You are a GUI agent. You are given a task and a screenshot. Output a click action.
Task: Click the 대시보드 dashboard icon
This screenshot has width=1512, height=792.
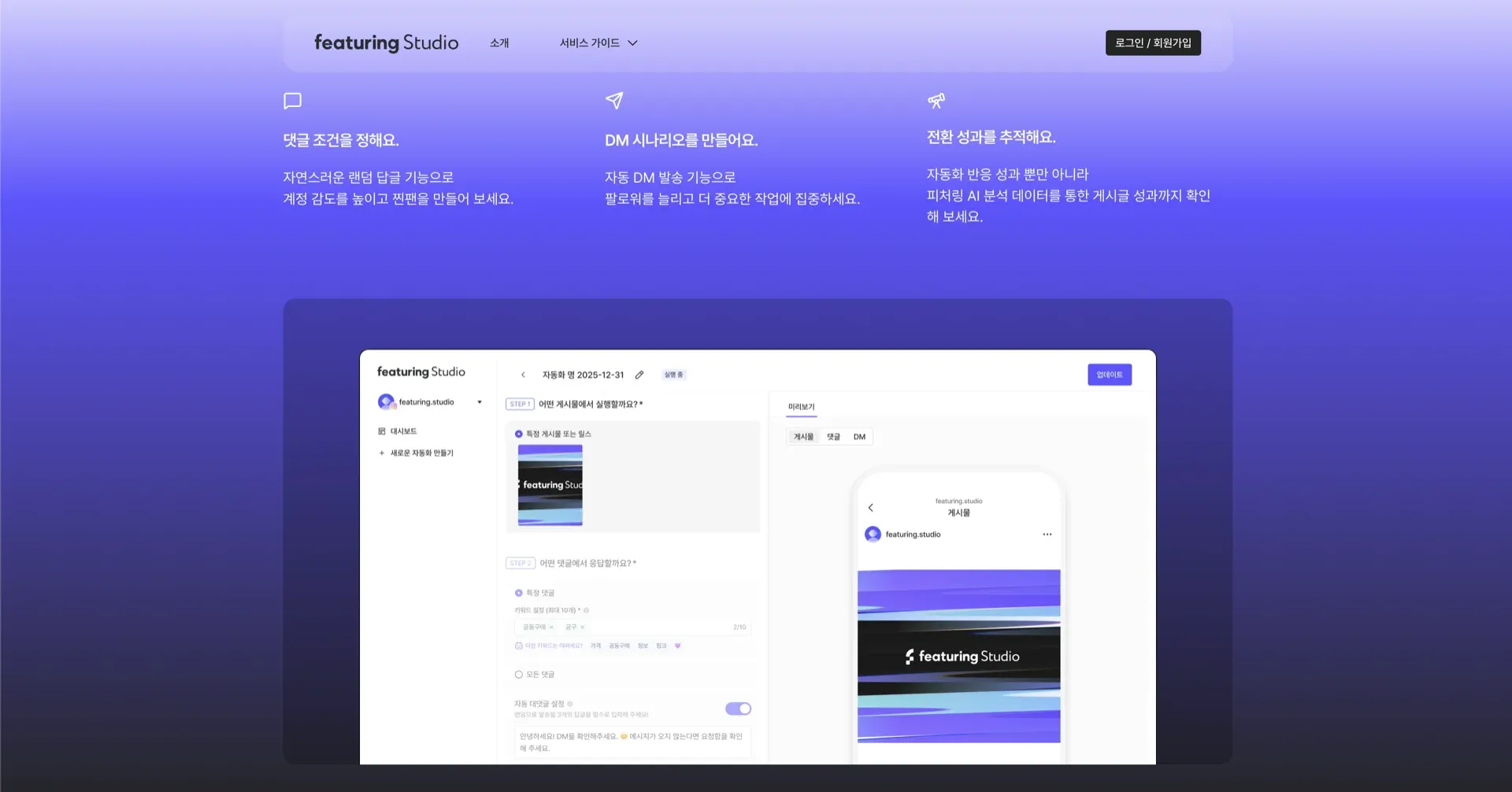coord(382,431)
